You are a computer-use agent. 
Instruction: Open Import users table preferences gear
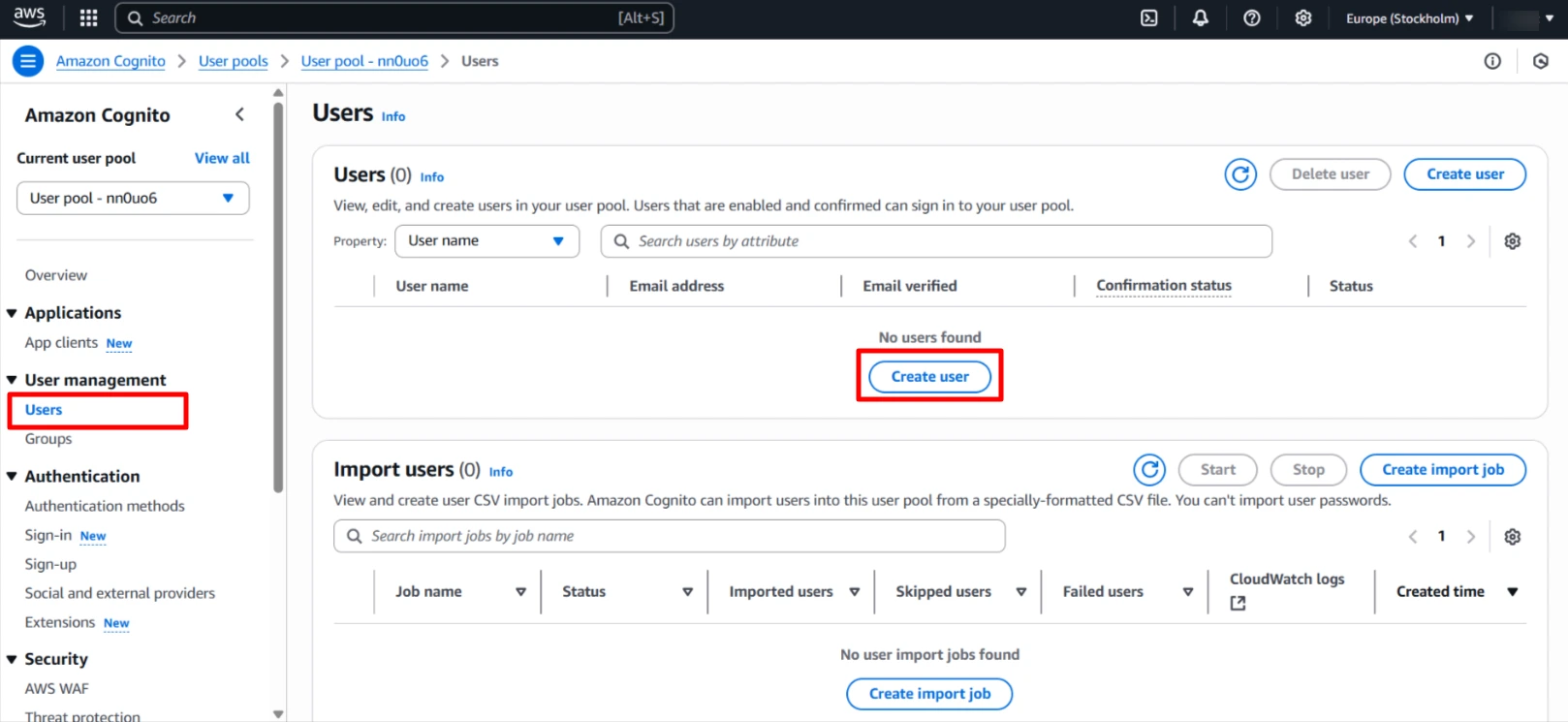tap(1512, 537)
